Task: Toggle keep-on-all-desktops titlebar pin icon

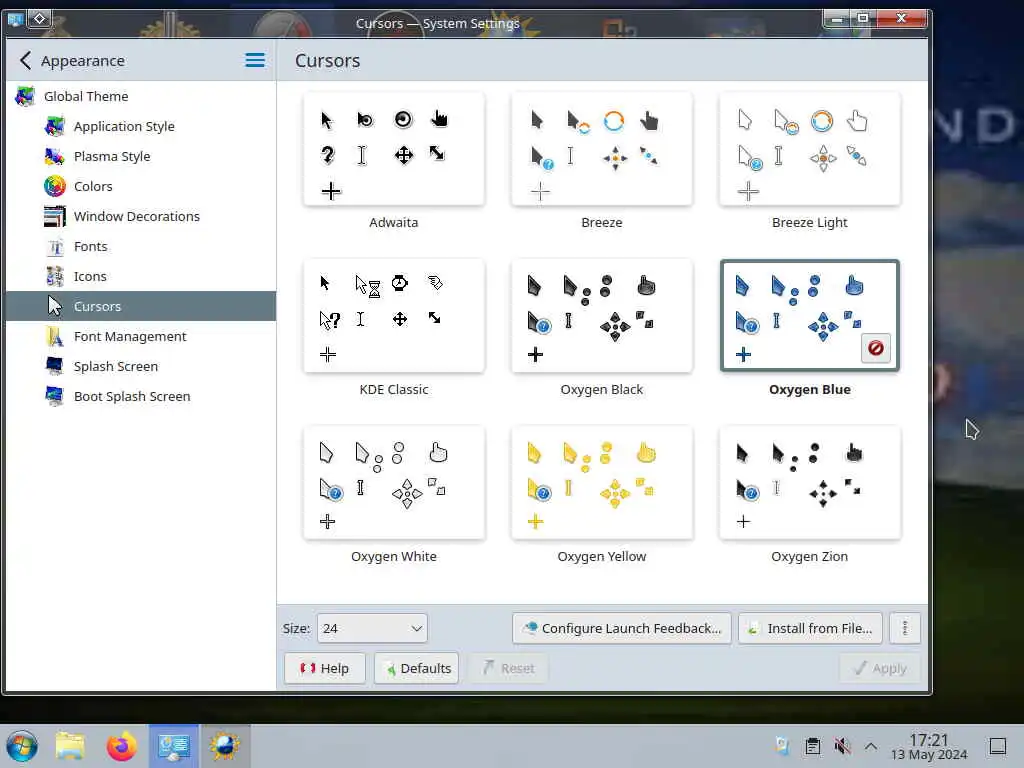Action: point(39,19)
